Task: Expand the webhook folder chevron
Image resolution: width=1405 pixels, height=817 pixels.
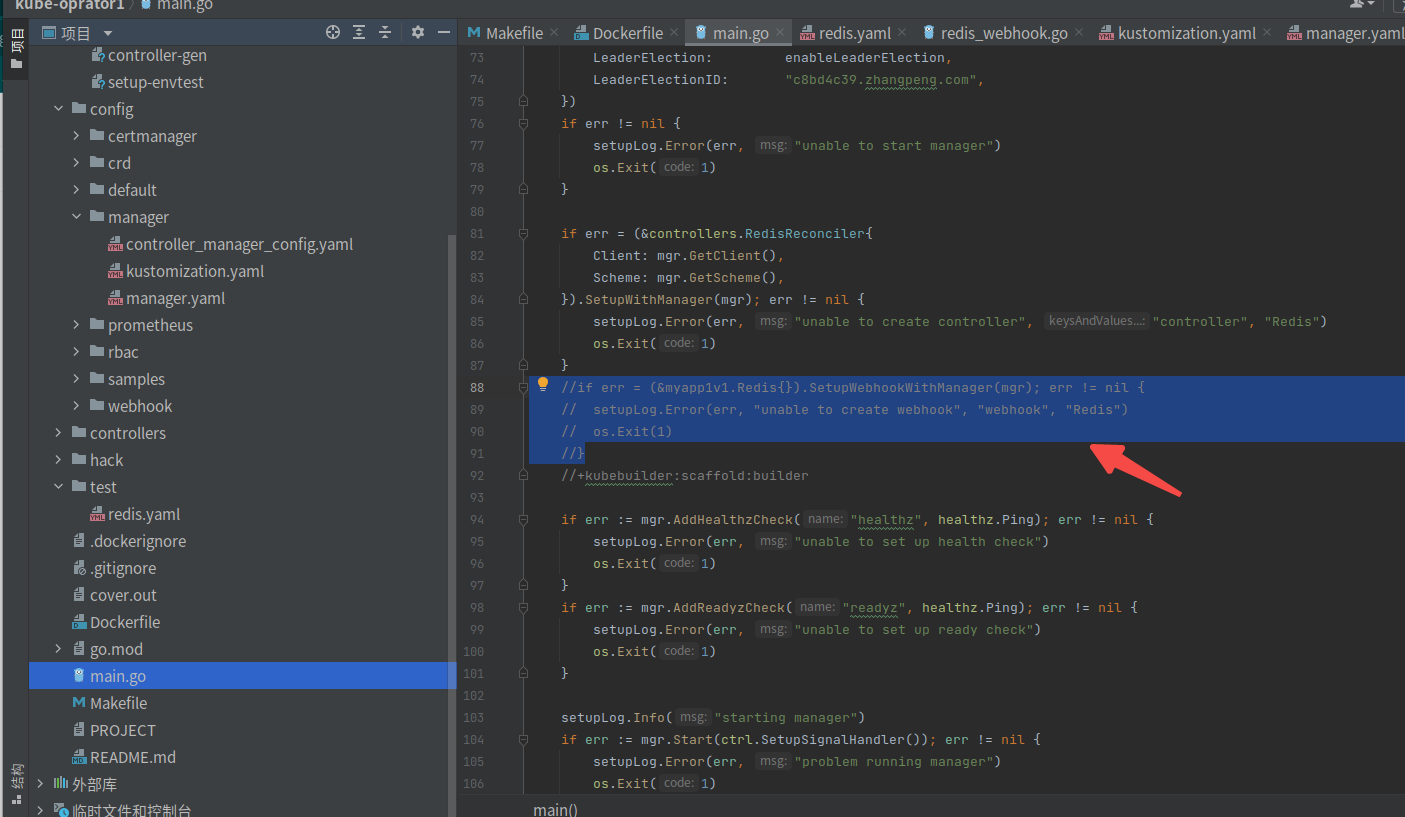Action: 77,406
